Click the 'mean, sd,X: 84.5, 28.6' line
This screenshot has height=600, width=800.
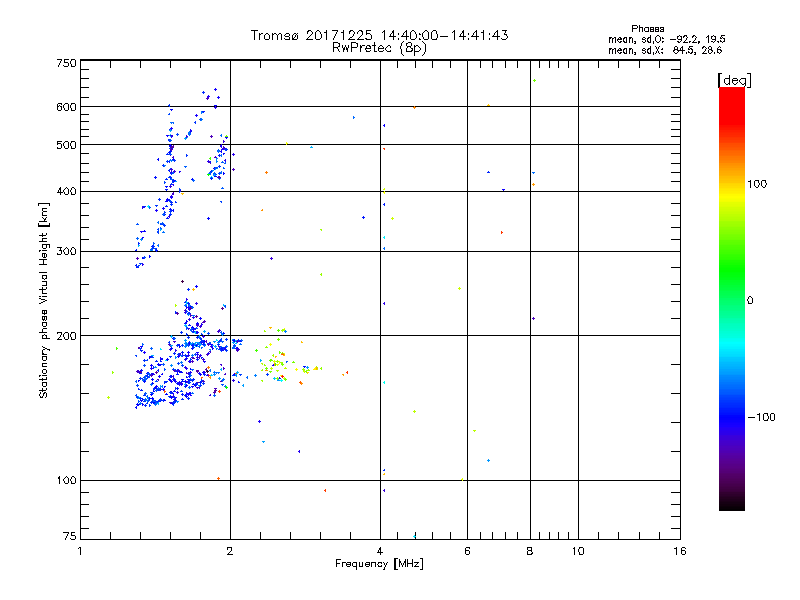[x=665, y=50]
